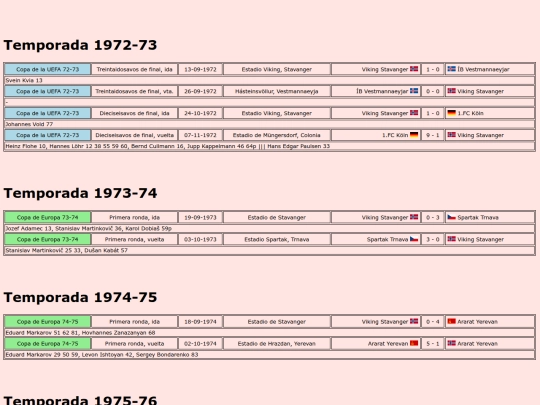Click 'Dieciseisavos de final, vuelta' cell
This screenshot has width=540, height=405.
pyautogui.click(x=134, y=135)
